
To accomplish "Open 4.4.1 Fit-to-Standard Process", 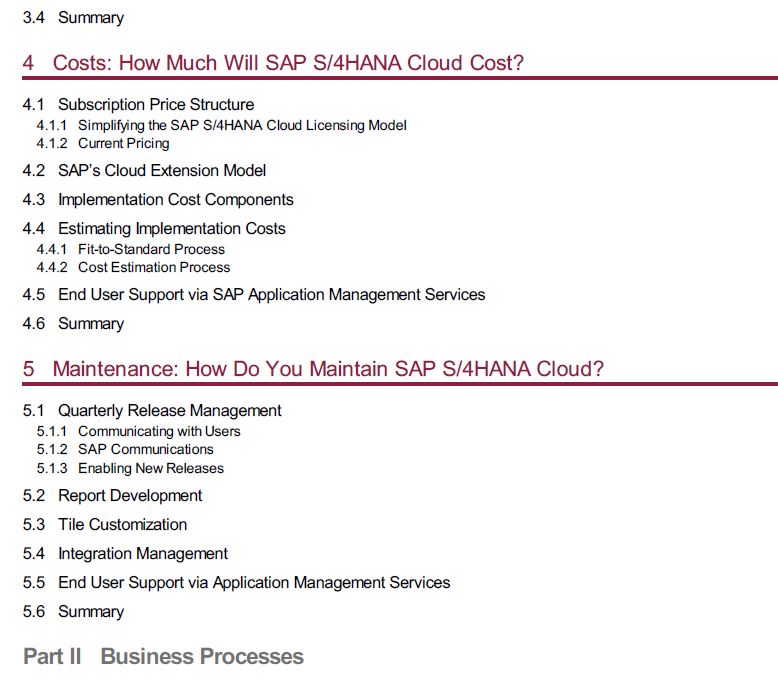I will (x=130, y=250).
